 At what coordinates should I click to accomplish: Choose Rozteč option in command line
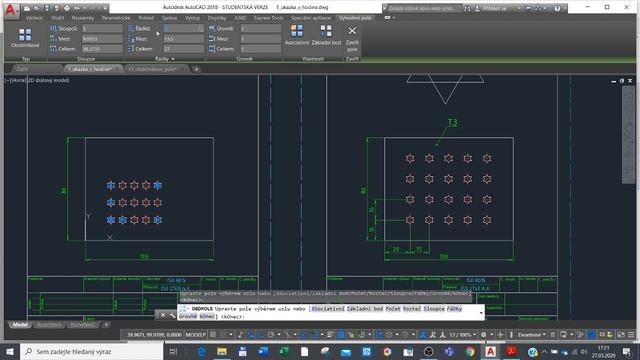[x=412, y=309]
